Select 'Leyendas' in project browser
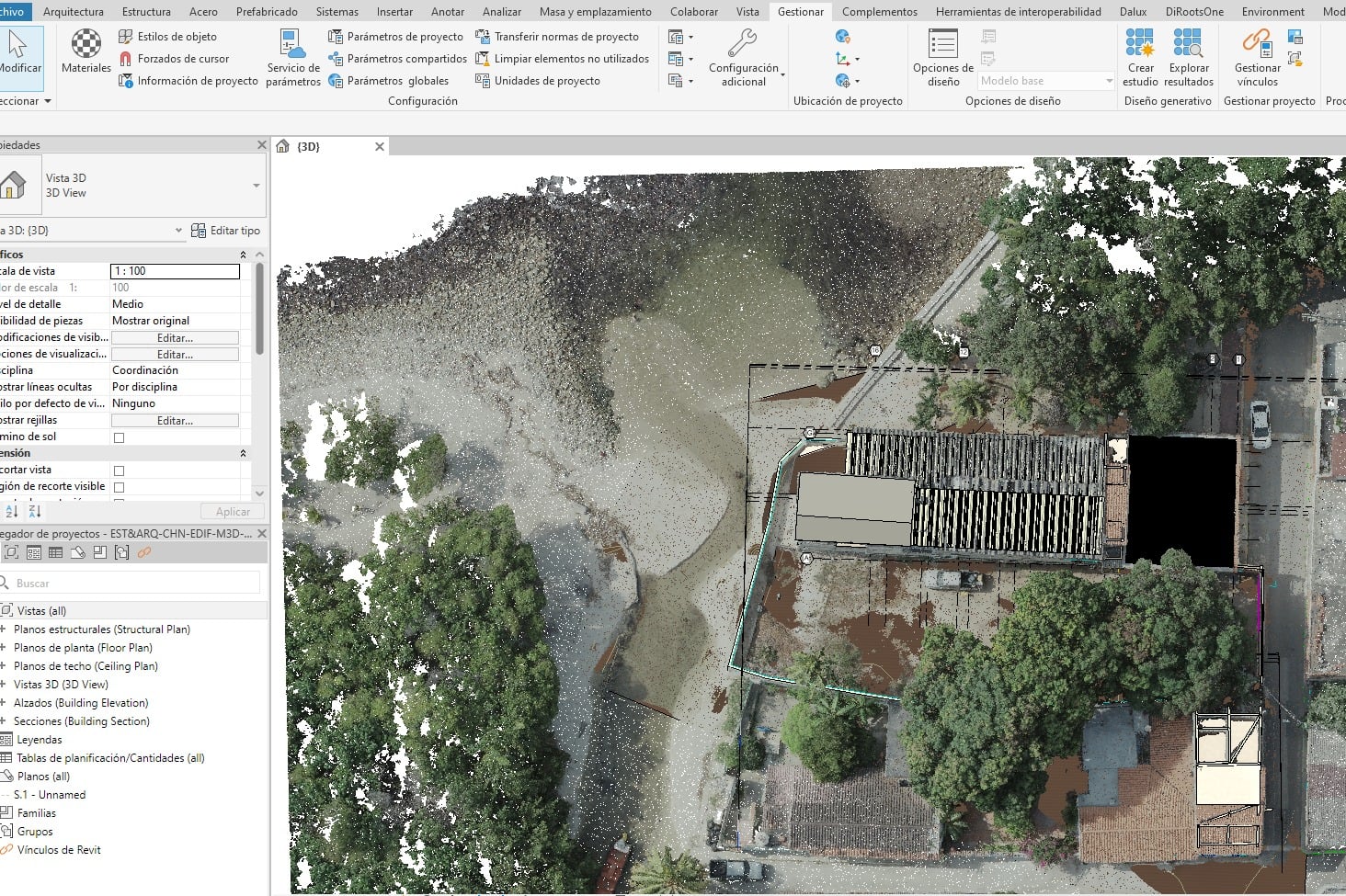 pyautogui.click(x=40, y=740)
